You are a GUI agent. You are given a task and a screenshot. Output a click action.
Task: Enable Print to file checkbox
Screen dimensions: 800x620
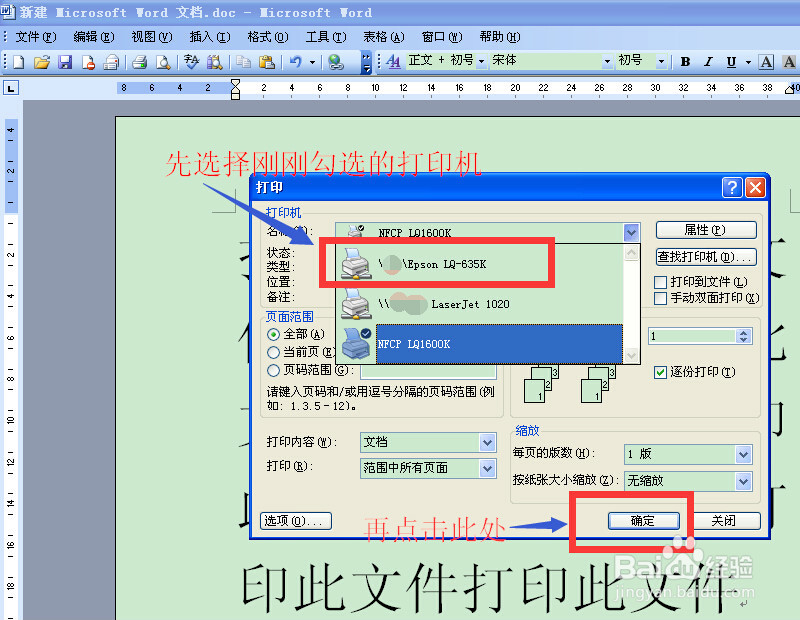pos(660,282)
